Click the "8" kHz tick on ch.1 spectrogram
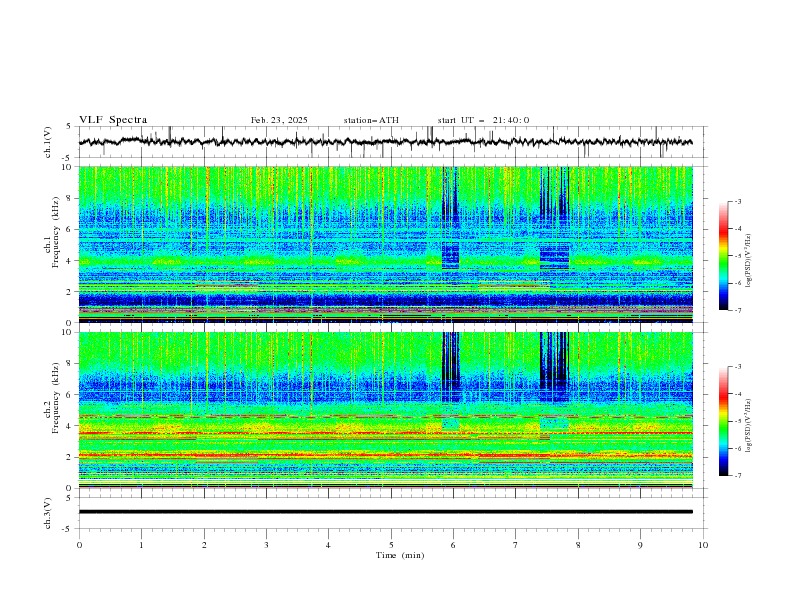792x612 pixels. pyautogui.click(x=70, y=198)
